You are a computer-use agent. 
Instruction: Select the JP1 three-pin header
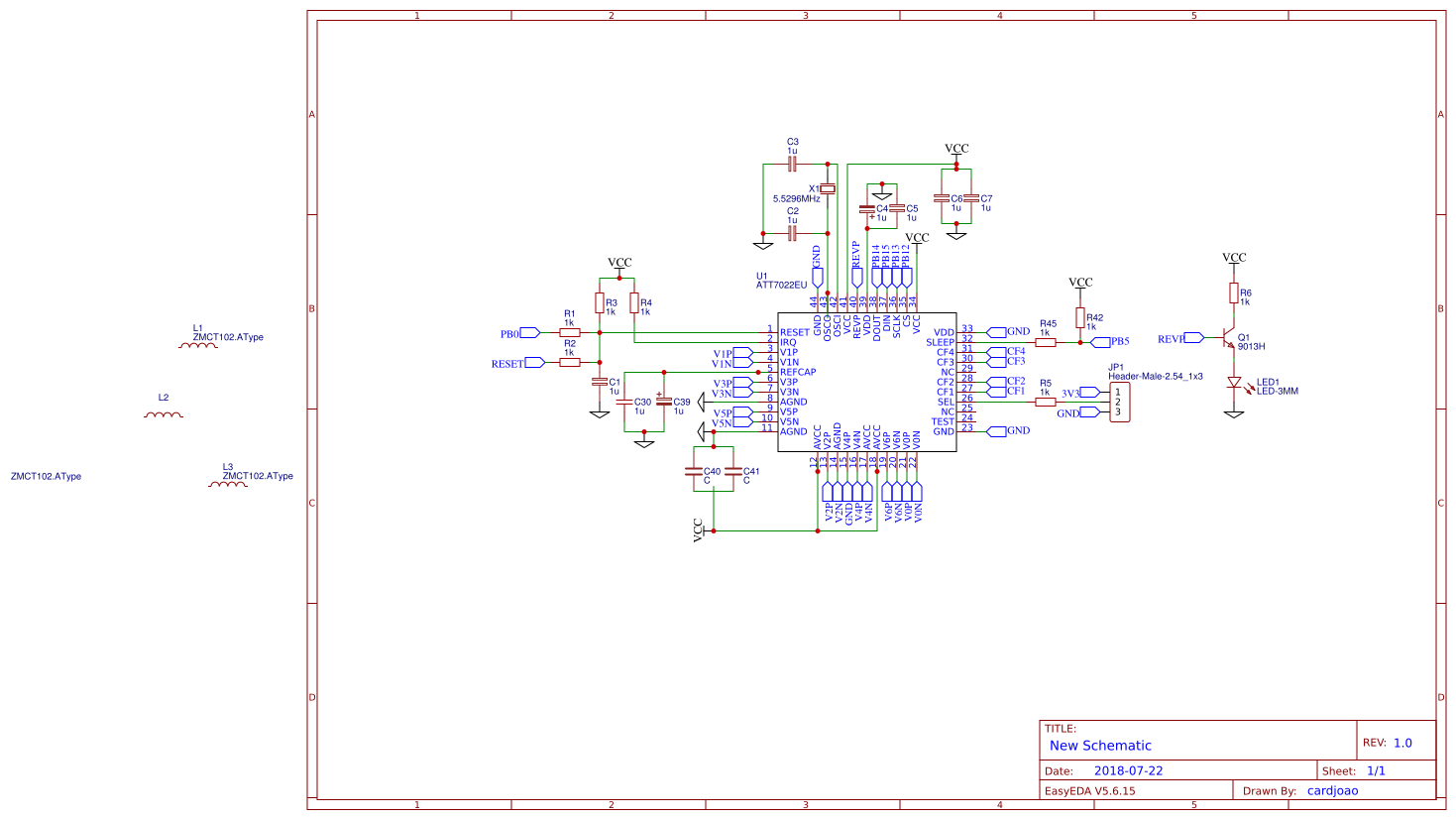pyautogui.click(x=1119, y=402)
